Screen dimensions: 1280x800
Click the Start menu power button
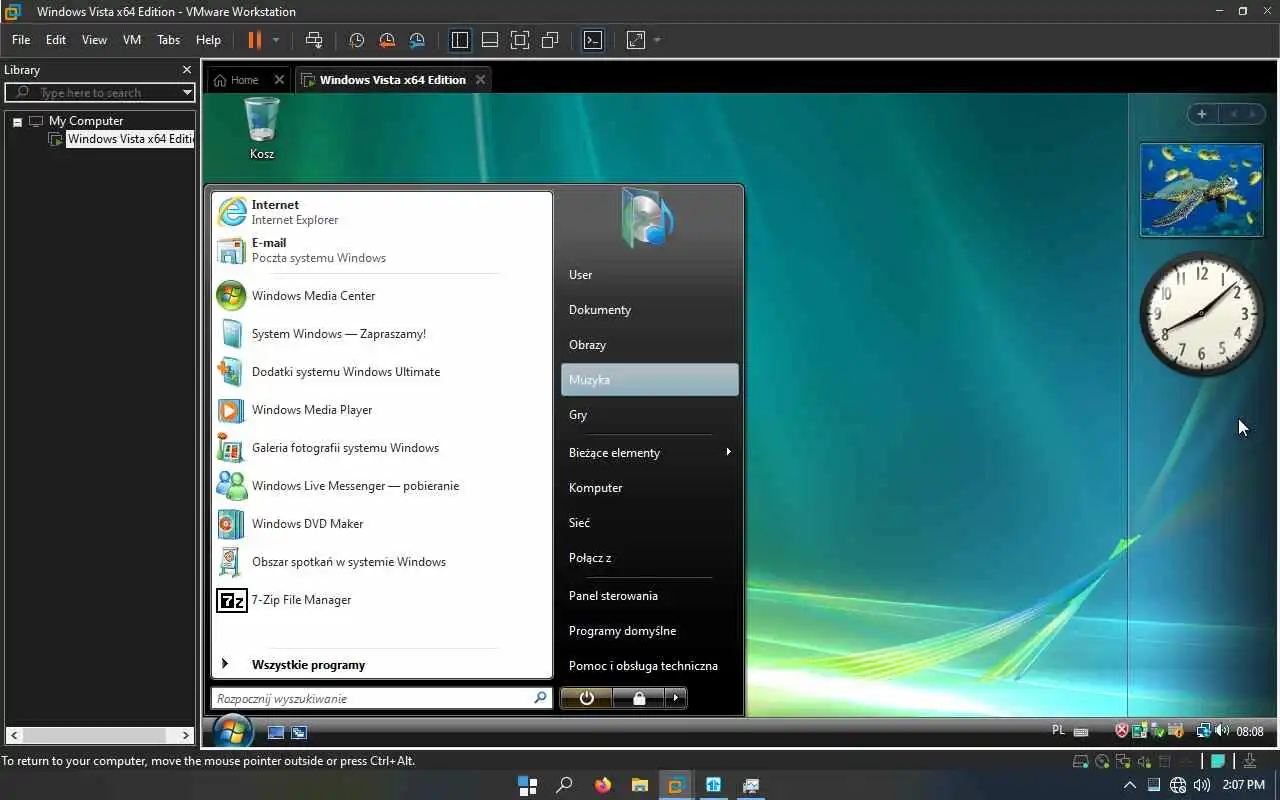point(587,698)
